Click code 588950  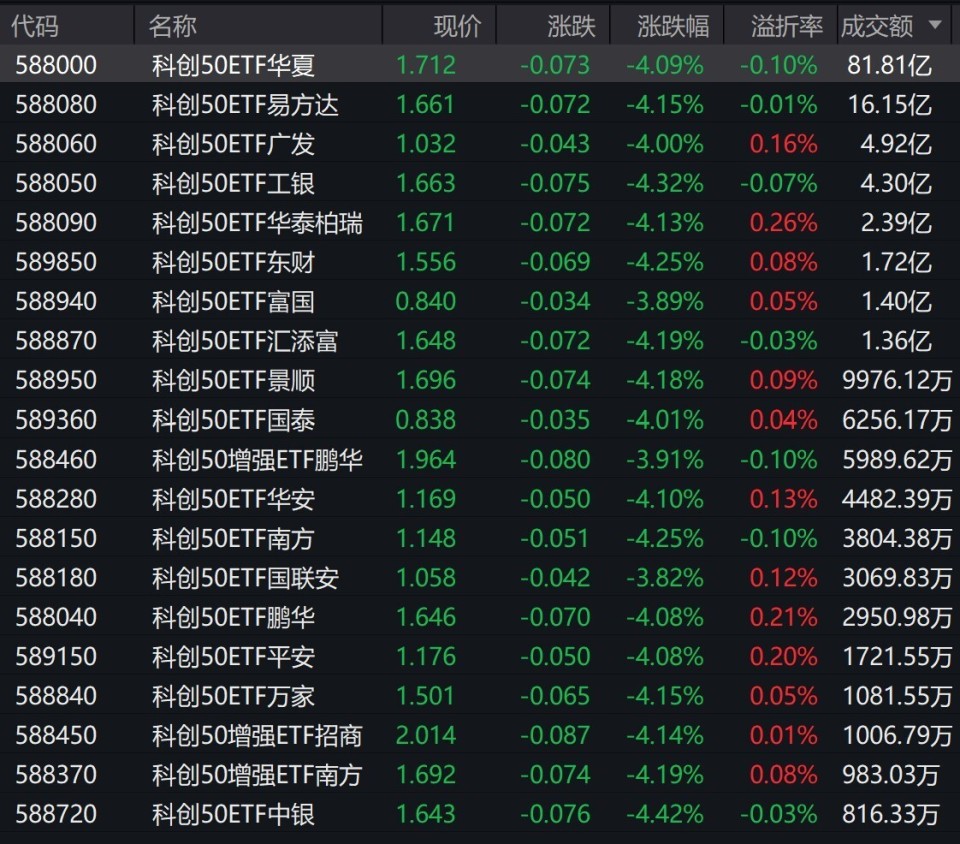(x=56, y=380)
